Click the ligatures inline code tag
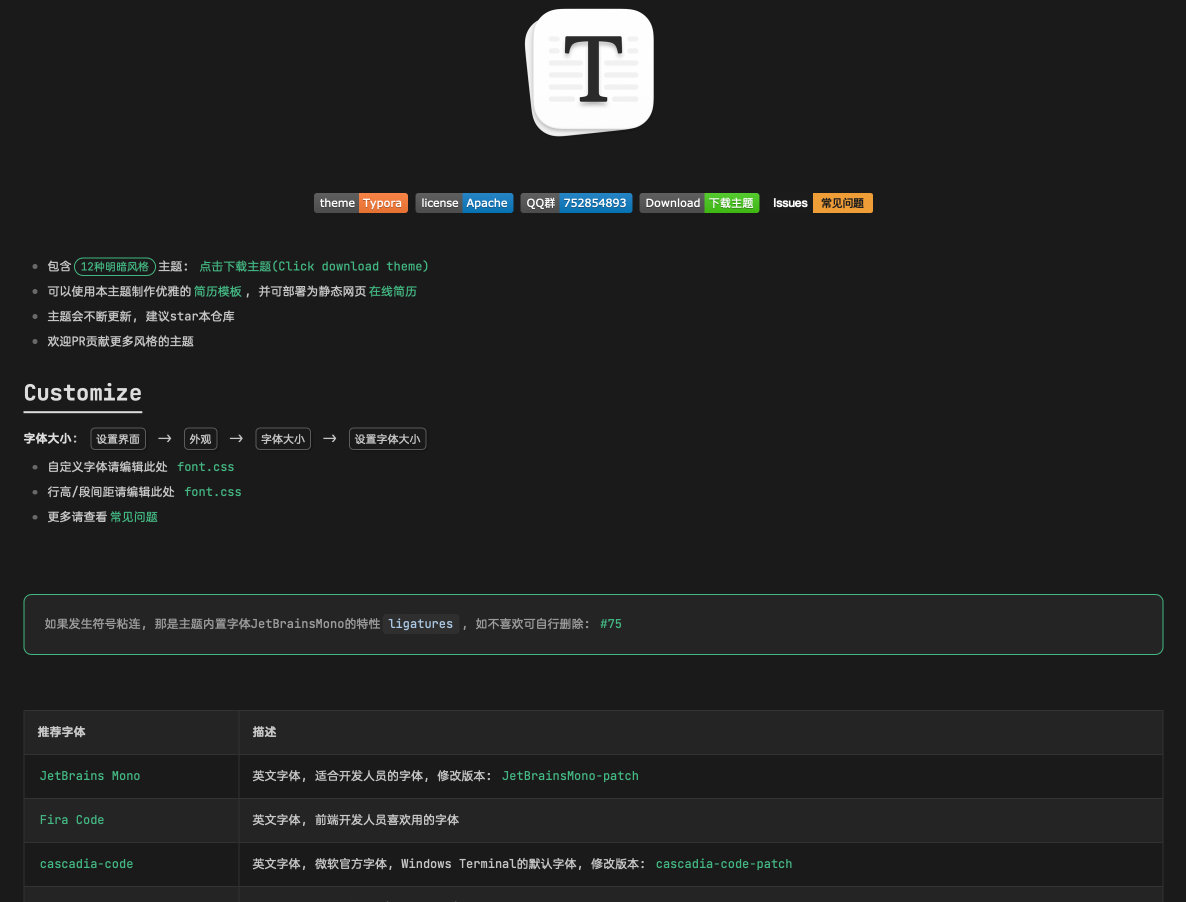Viewport: 1186px width, 902px height. click(x=421, y=624)
